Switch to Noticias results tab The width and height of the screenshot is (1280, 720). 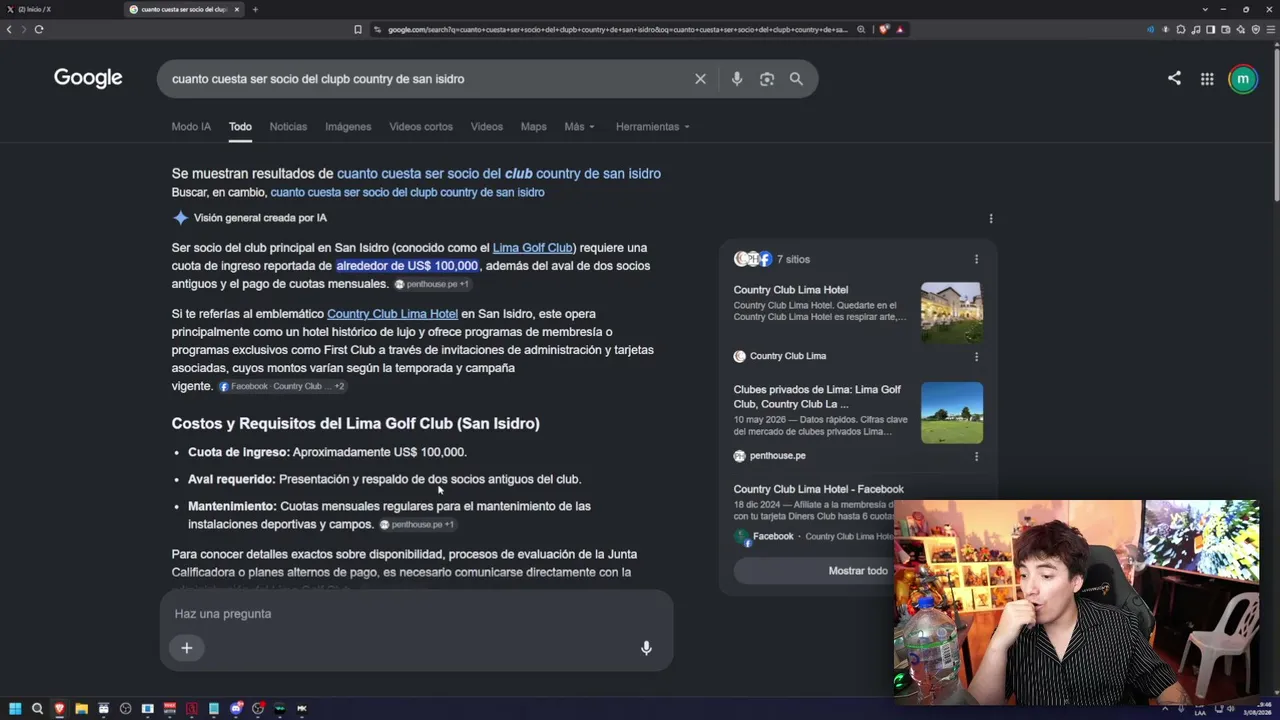[x=288, y=127]
